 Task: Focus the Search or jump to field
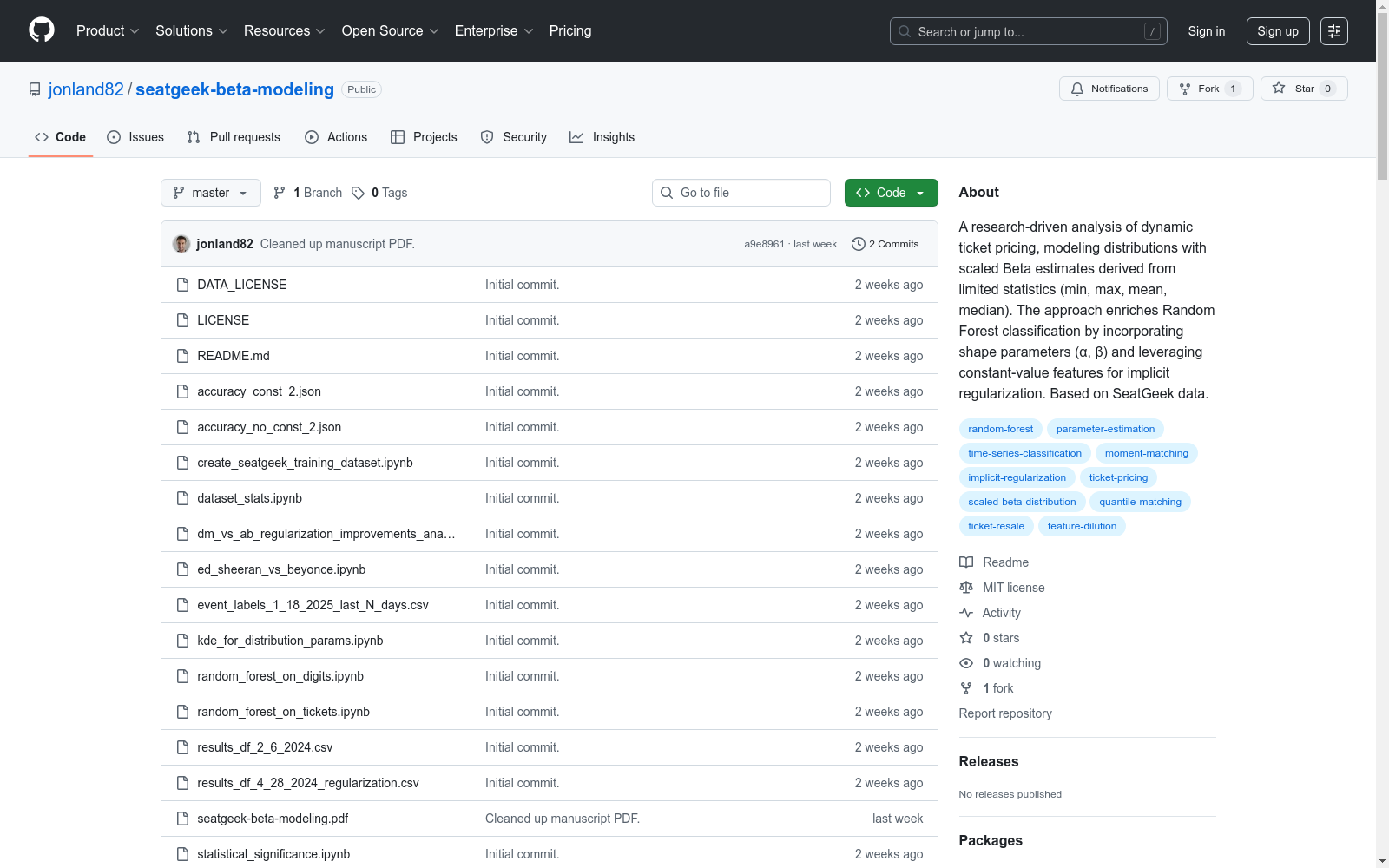click(1029, 31)
